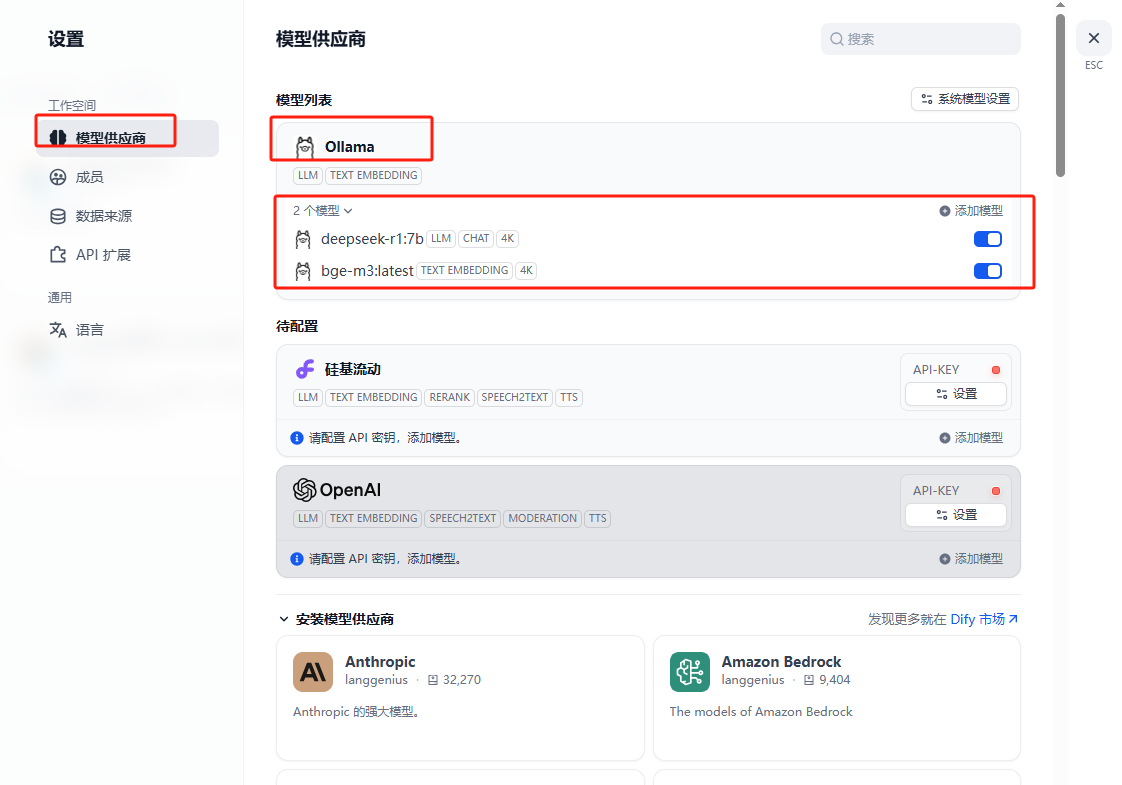Click the deepseek-r1:7b model icon

click(x=303, y=239)
